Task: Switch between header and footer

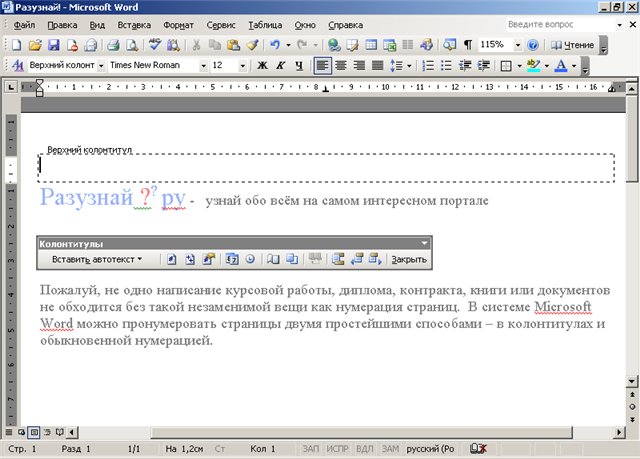Action: point(338,259)
